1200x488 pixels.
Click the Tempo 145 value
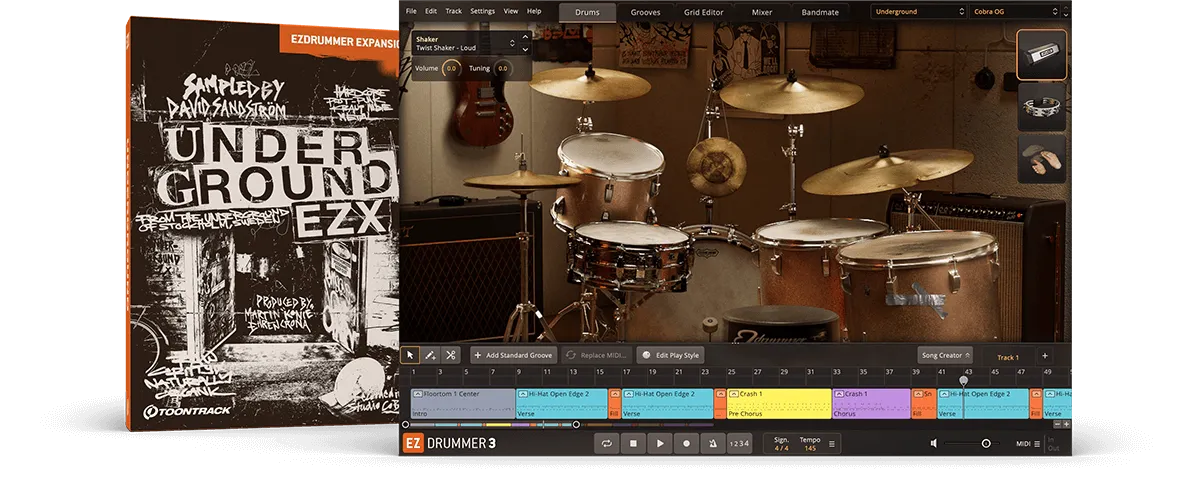point(810,448)
